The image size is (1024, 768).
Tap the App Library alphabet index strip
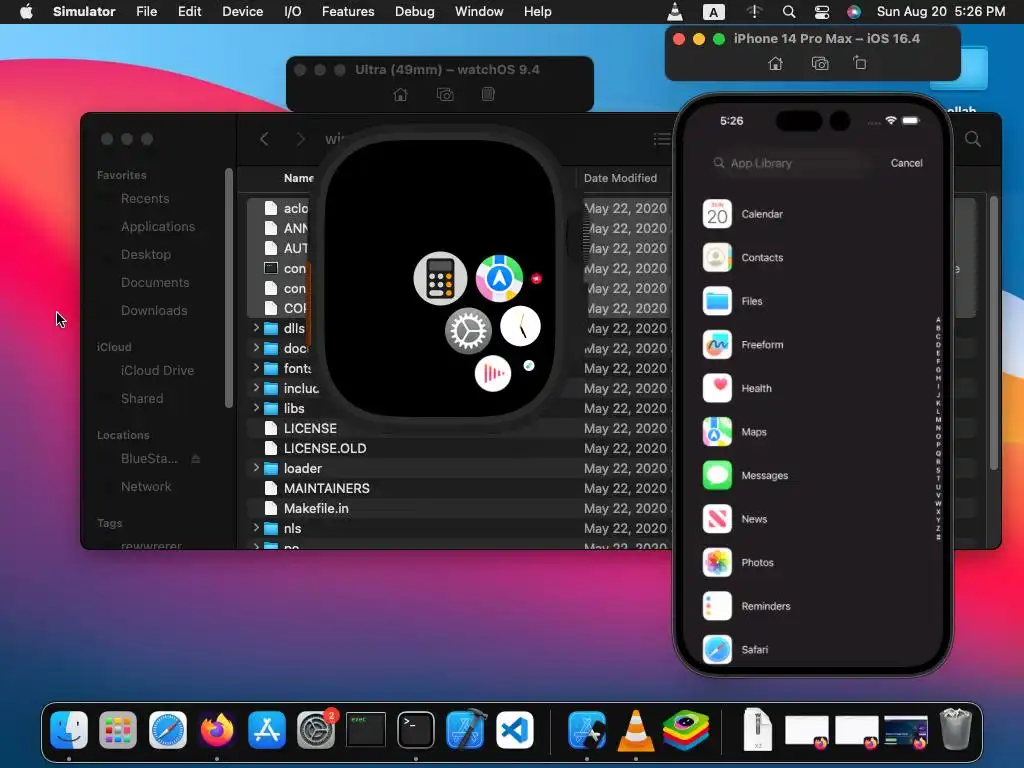coord(938,428)
